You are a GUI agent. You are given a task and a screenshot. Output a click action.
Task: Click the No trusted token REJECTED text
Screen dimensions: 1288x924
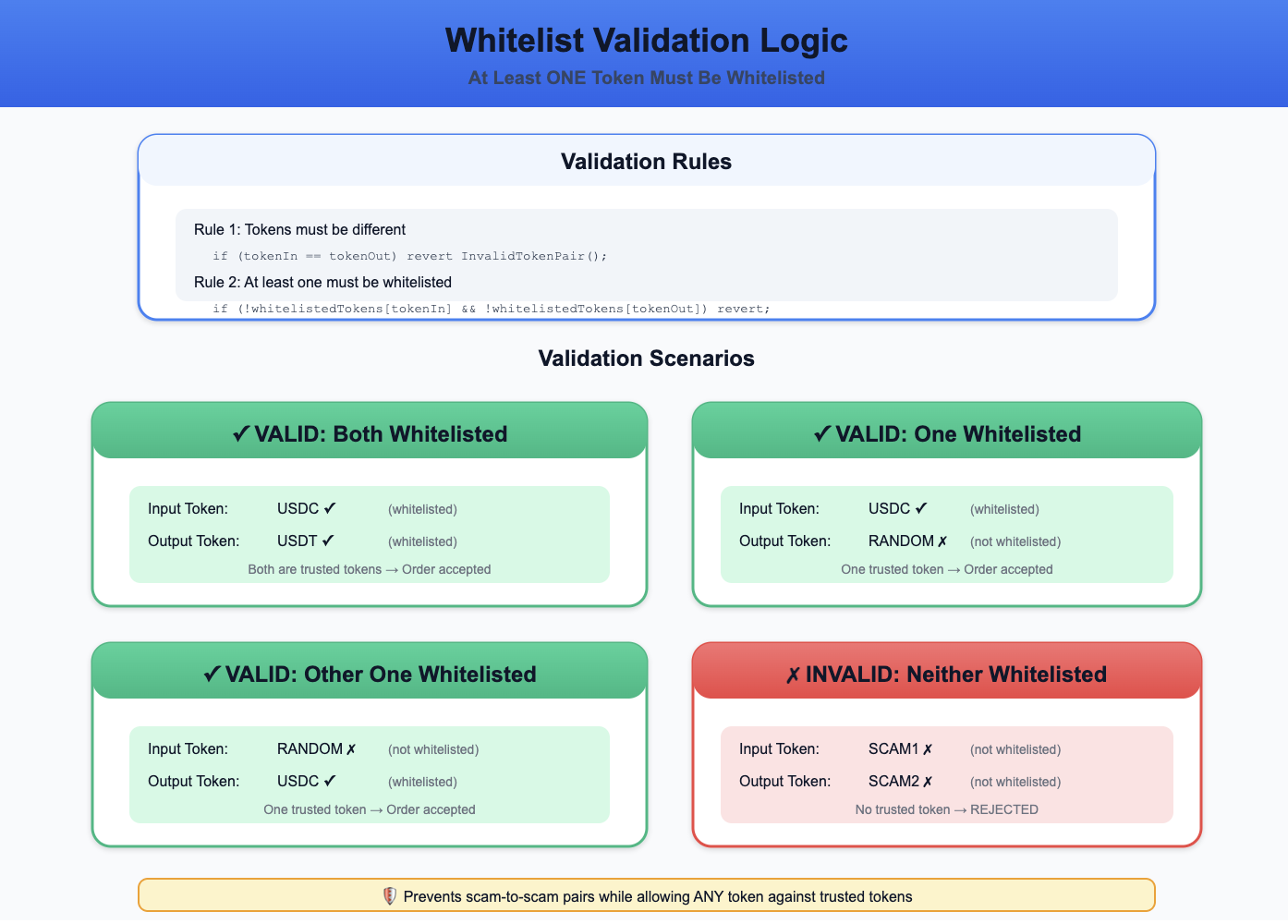(947, 809)
